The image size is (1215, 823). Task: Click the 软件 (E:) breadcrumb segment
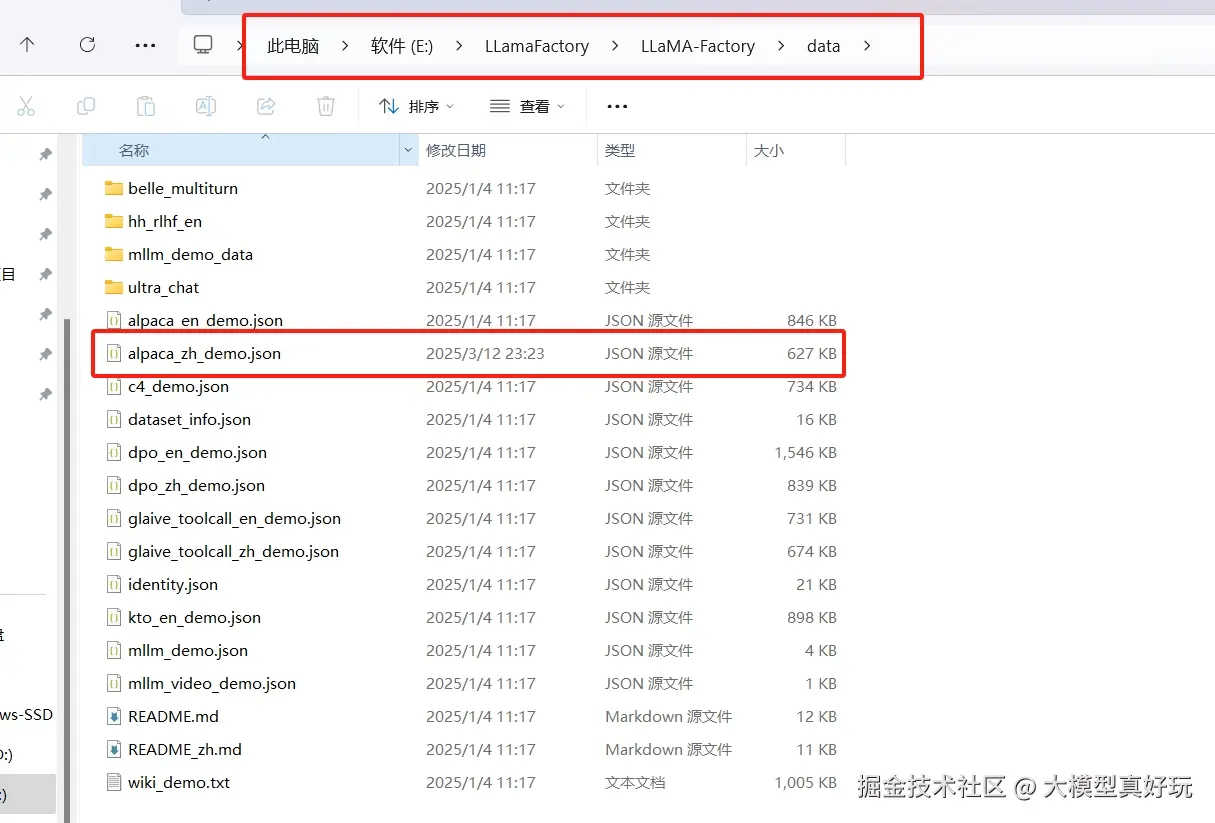[402, 46]
